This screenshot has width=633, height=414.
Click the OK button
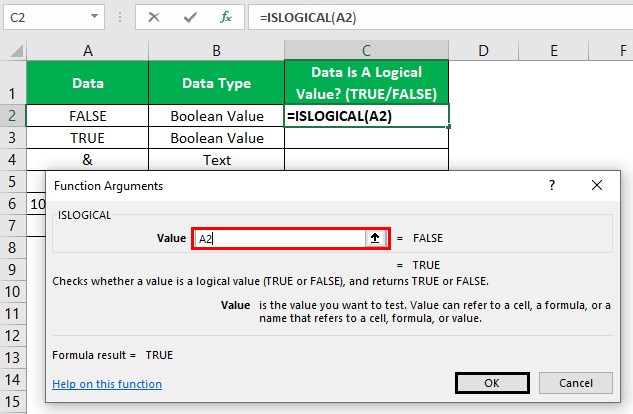[x=492, y=383]
